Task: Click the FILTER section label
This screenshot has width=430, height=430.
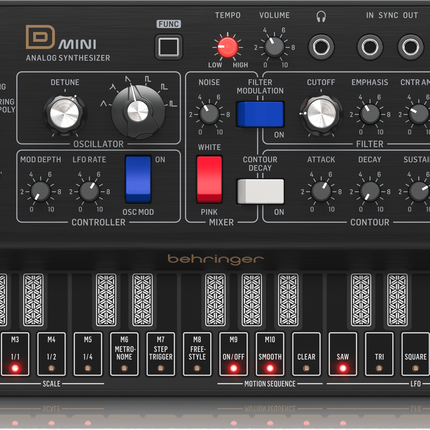Action: pos(370,144)
